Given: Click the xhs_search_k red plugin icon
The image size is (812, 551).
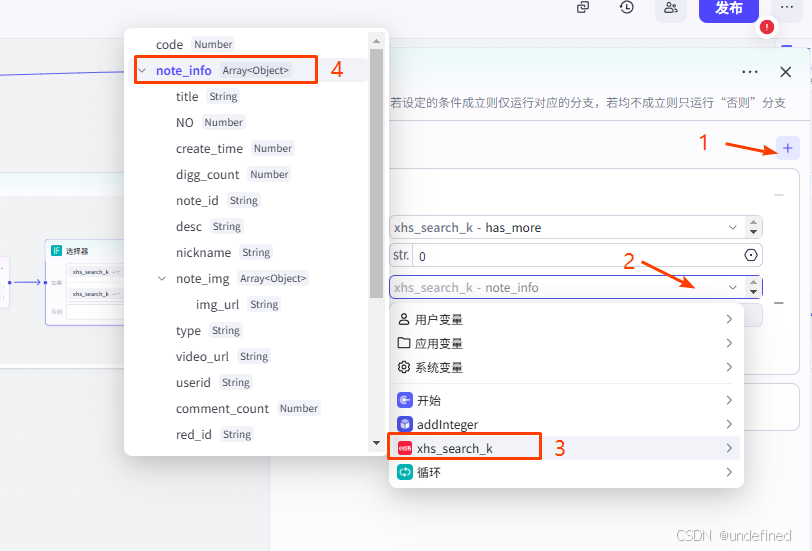Looking at the screenshot, I should coord(404,448).
